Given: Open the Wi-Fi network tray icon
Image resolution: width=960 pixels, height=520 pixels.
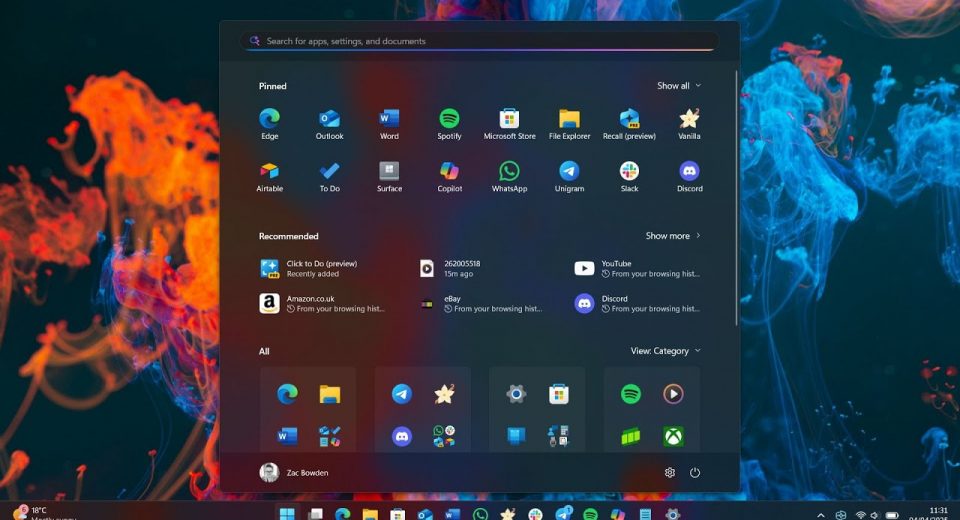Looking at the screenshot, I should click(861, 515).
